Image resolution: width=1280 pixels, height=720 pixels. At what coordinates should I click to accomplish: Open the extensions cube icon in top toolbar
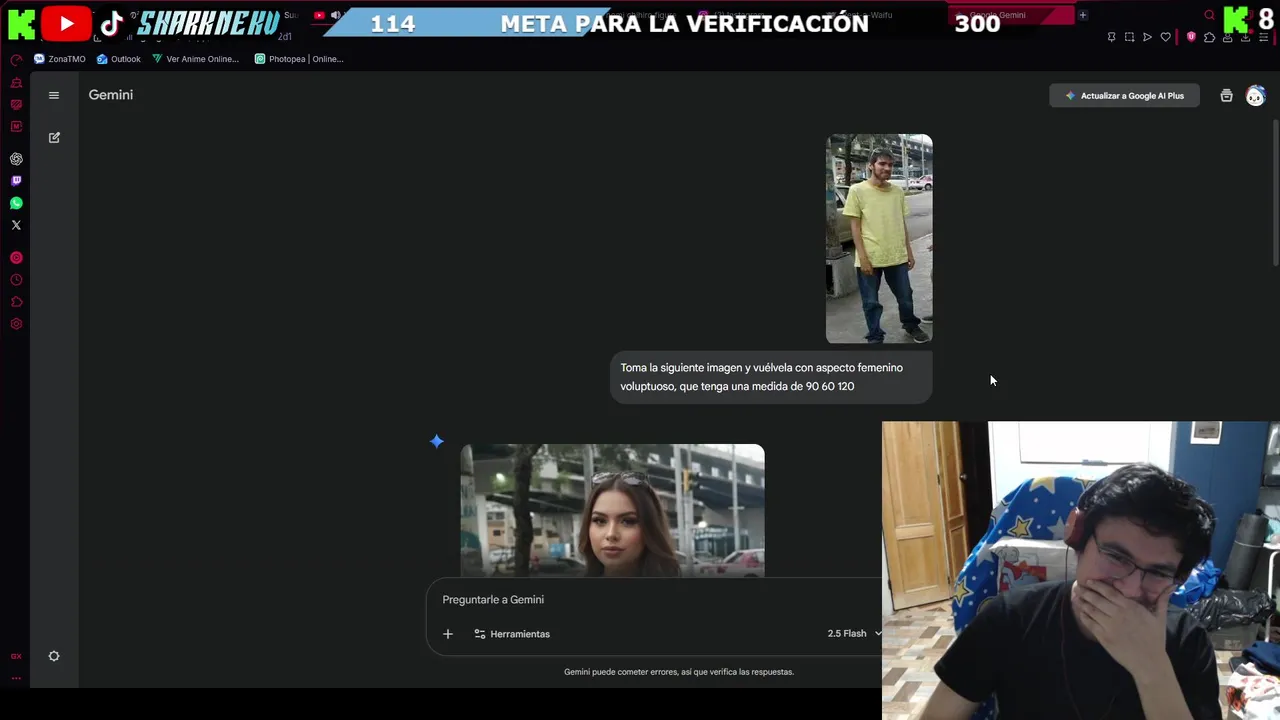point(1209,37)
